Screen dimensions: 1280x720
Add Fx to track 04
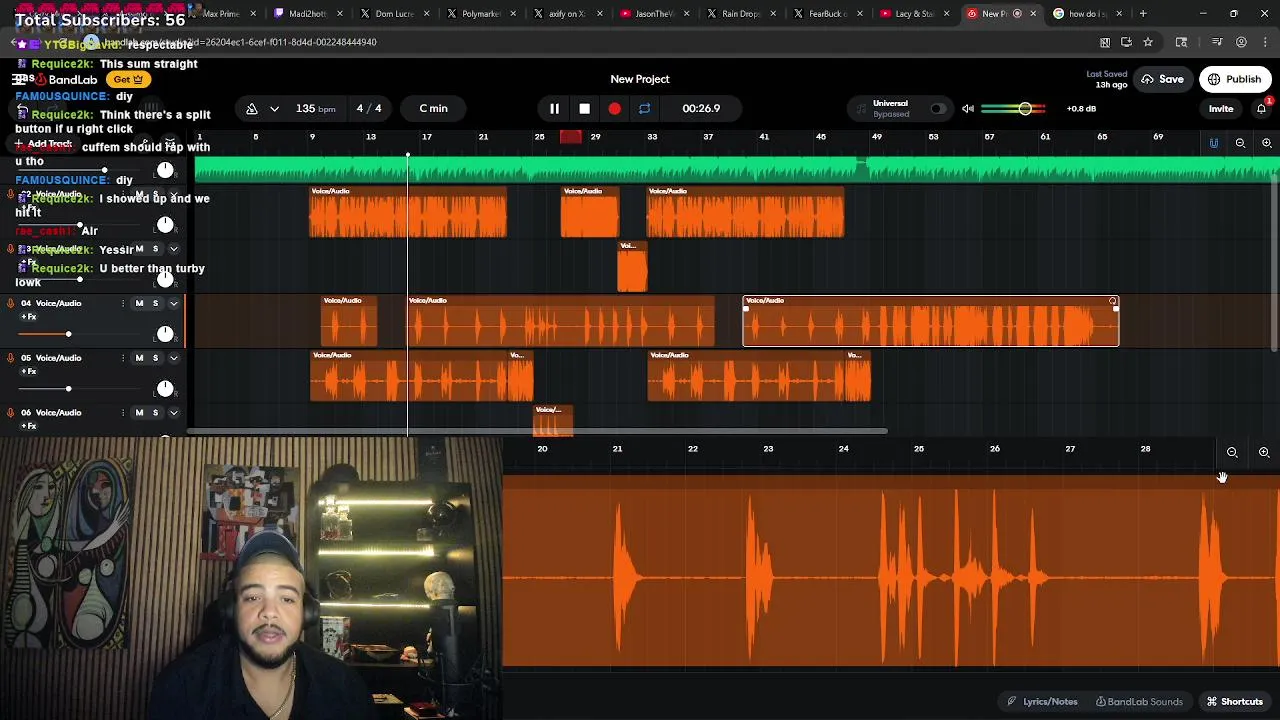29,317
